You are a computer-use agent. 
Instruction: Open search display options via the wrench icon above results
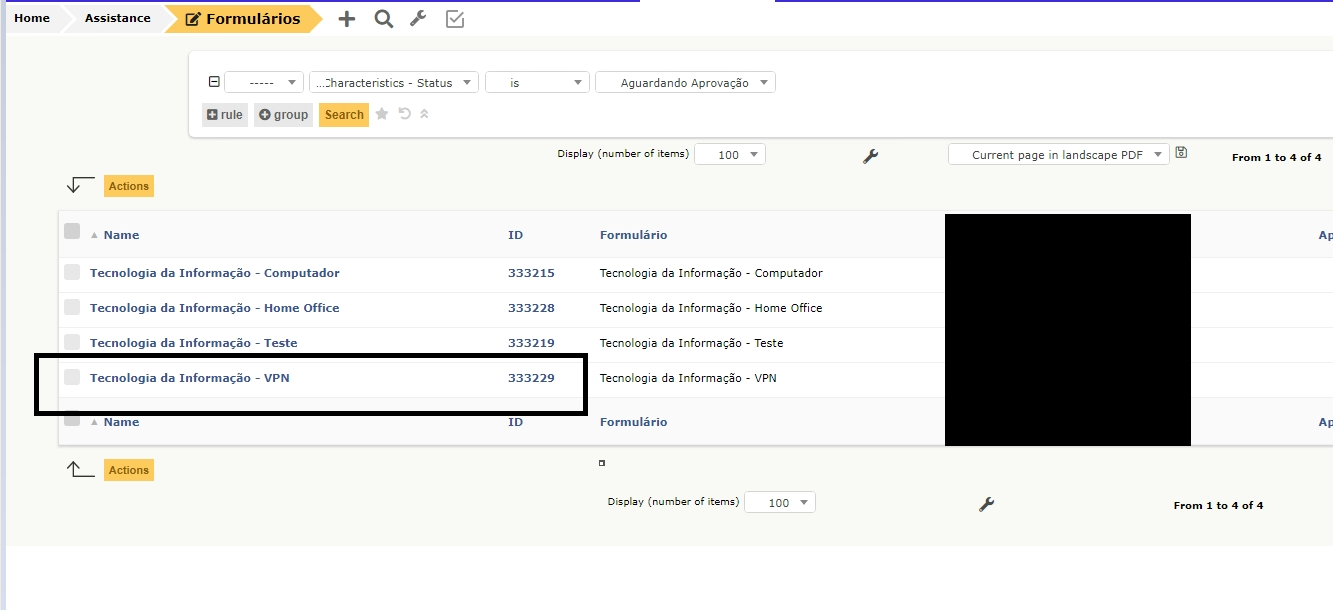(872, 156)
